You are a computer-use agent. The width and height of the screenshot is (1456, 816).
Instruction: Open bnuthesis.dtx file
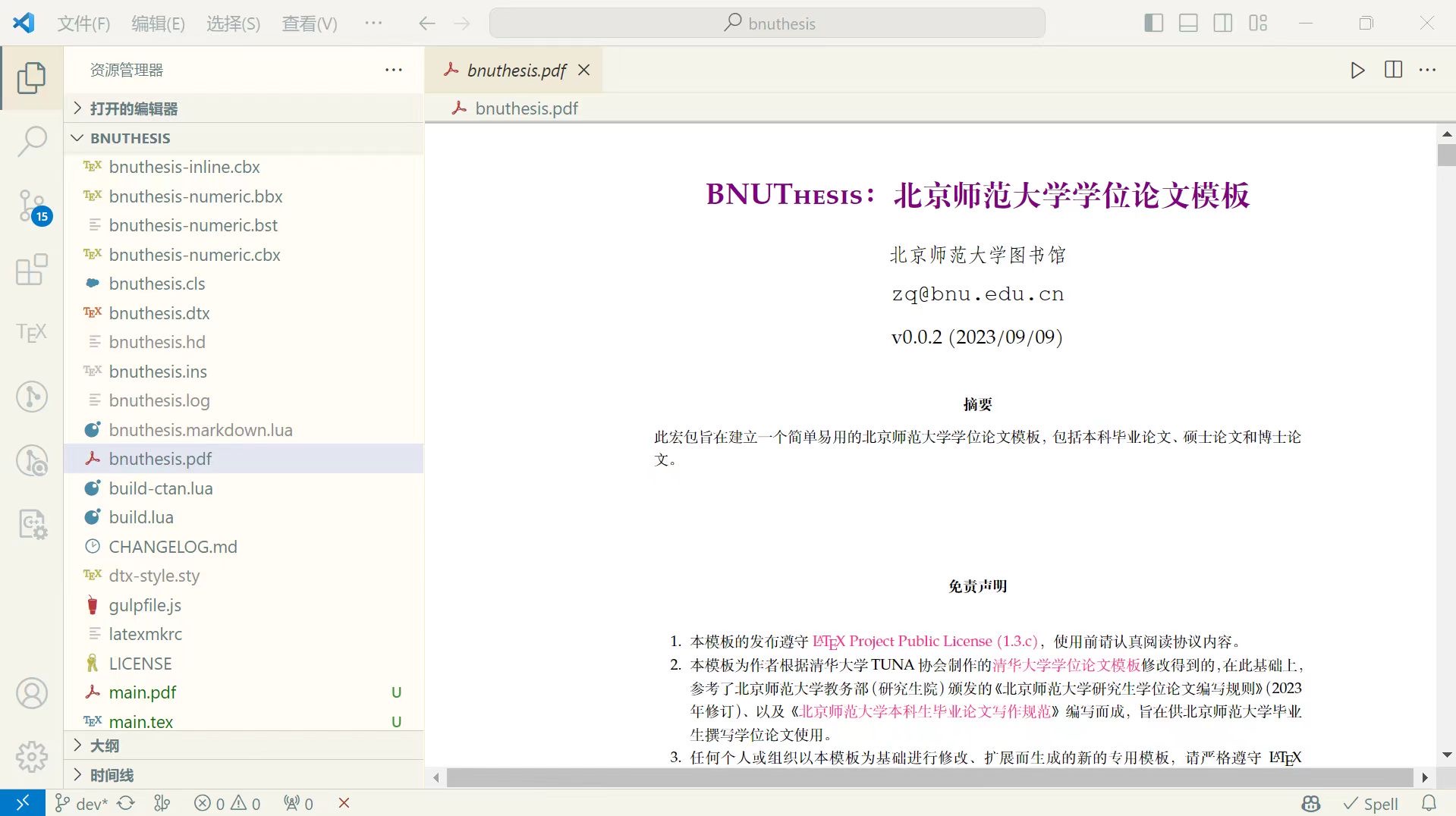pyautogui.click(x=244, y=313)
